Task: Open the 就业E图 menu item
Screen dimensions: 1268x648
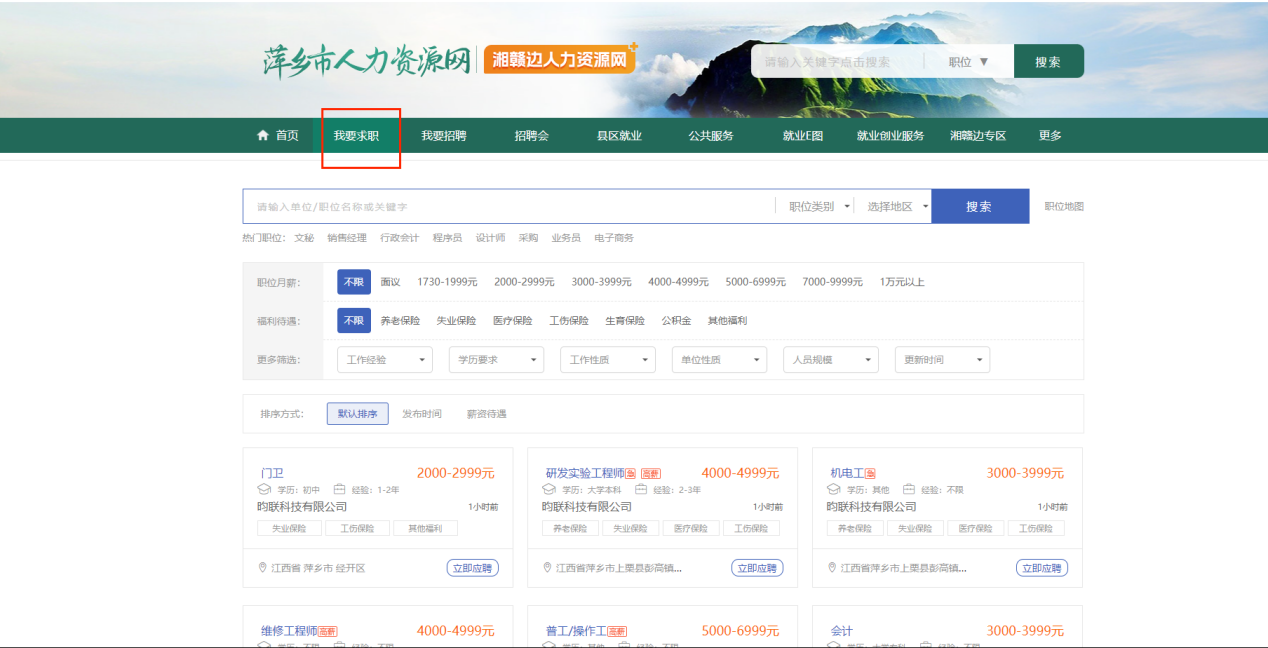Action: tap(803, 136)
